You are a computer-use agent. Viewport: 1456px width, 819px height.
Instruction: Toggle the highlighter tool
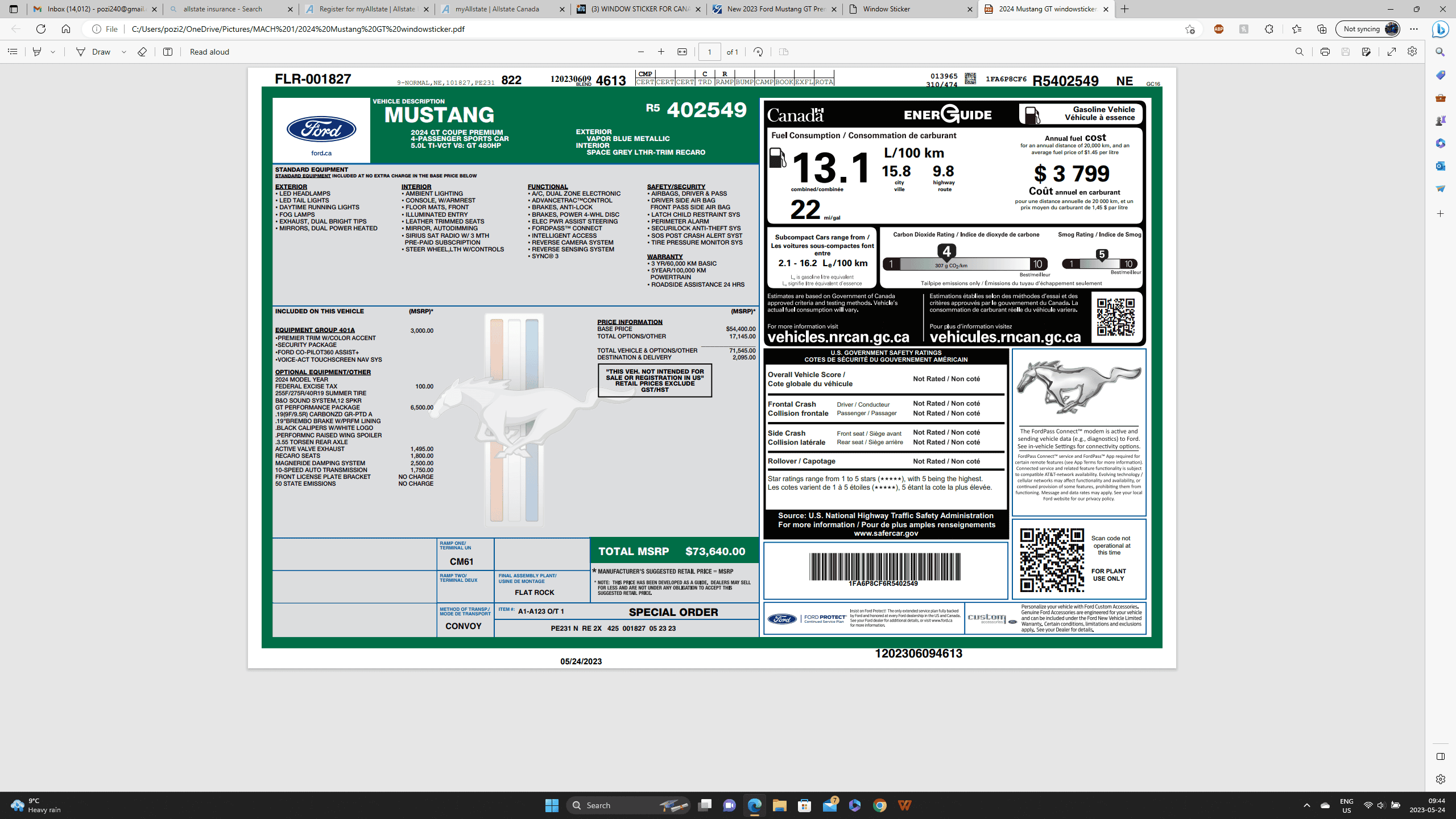pyautogui.click(x=36, y=52)
